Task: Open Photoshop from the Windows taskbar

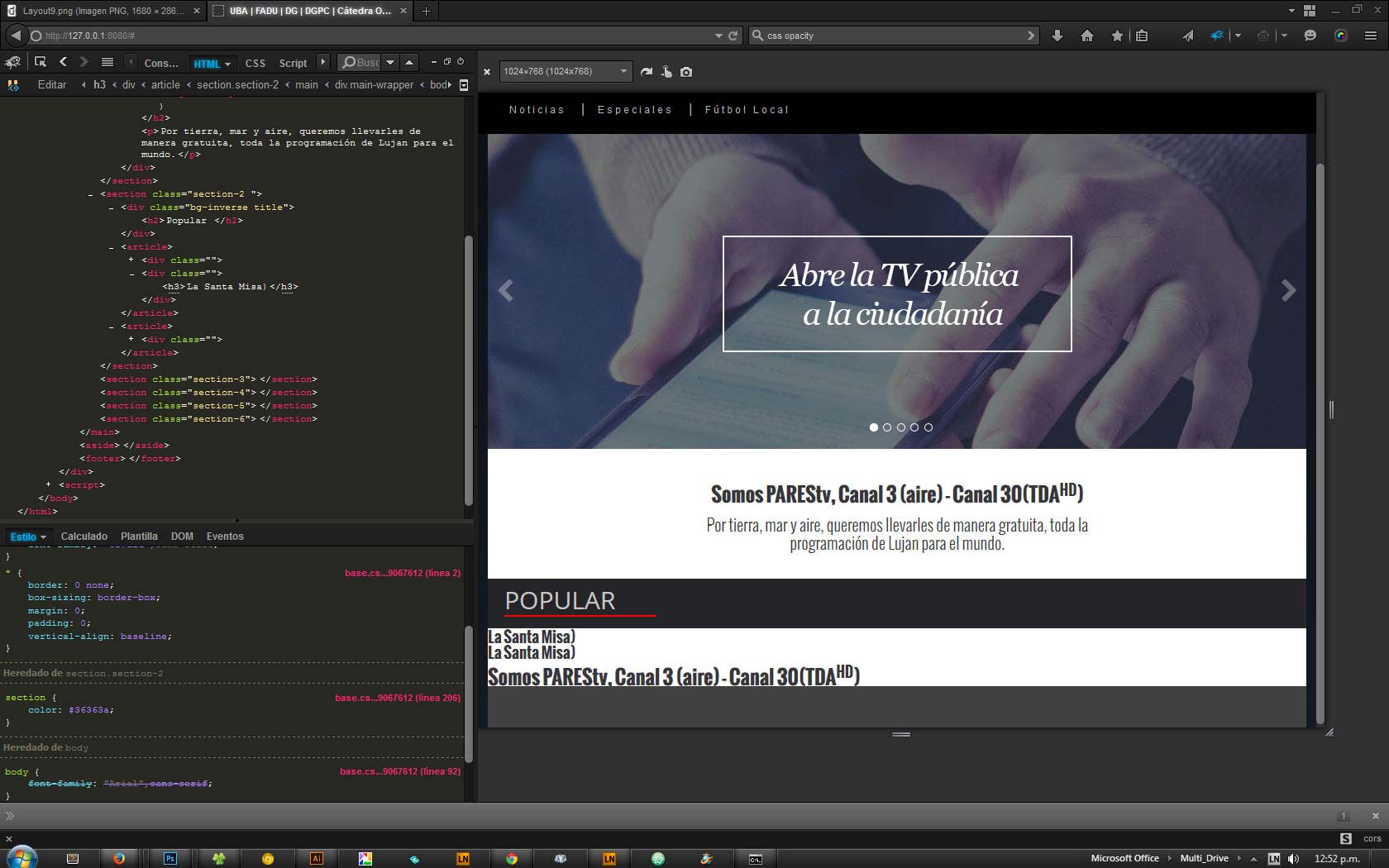Action: pos(169,858)
